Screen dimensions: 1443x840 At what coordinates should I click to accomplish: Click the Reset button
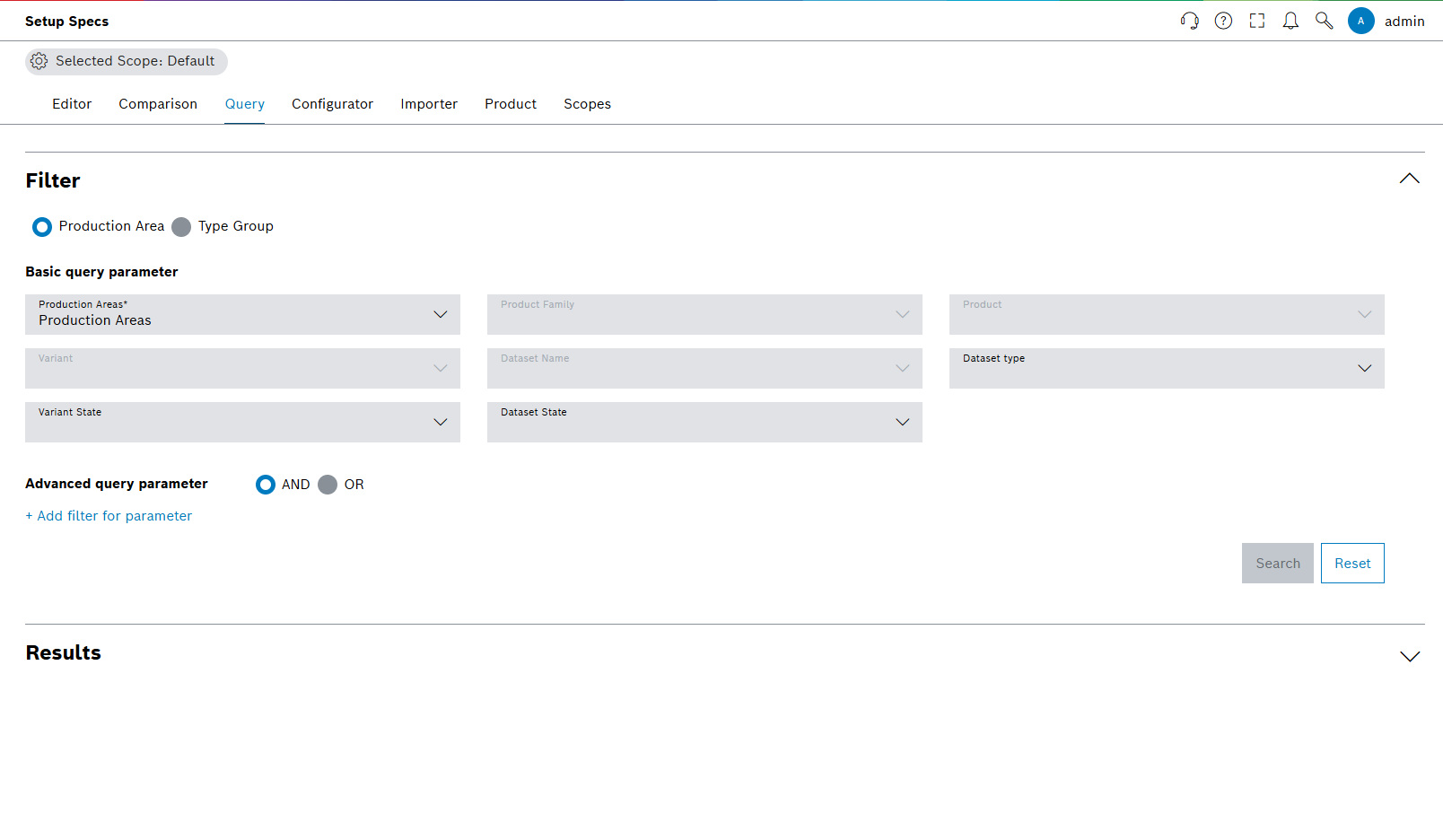(1352, 563)
